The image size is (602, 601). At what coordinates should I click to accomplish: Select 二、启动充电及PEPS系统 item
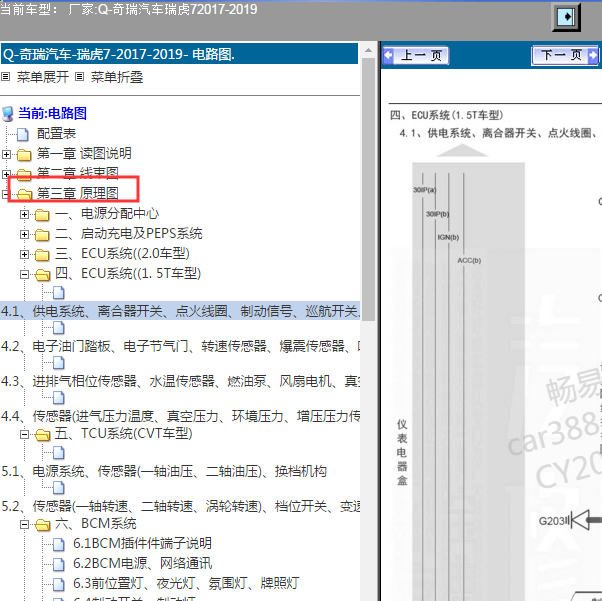click(129, 233)
